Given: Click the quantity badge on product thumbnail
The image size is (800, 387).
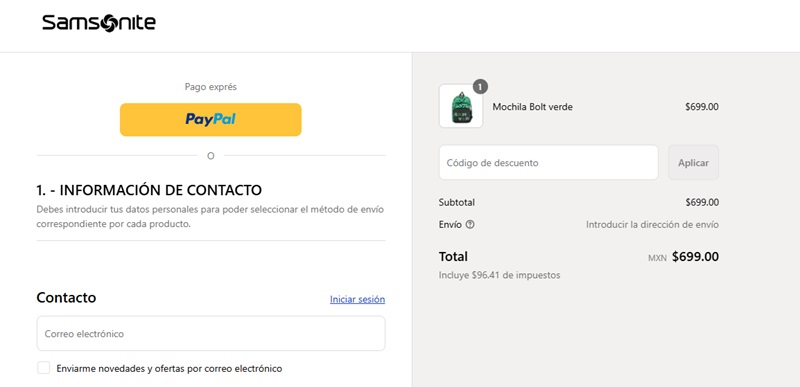Looking at the screenshot, I should point(480,87).
